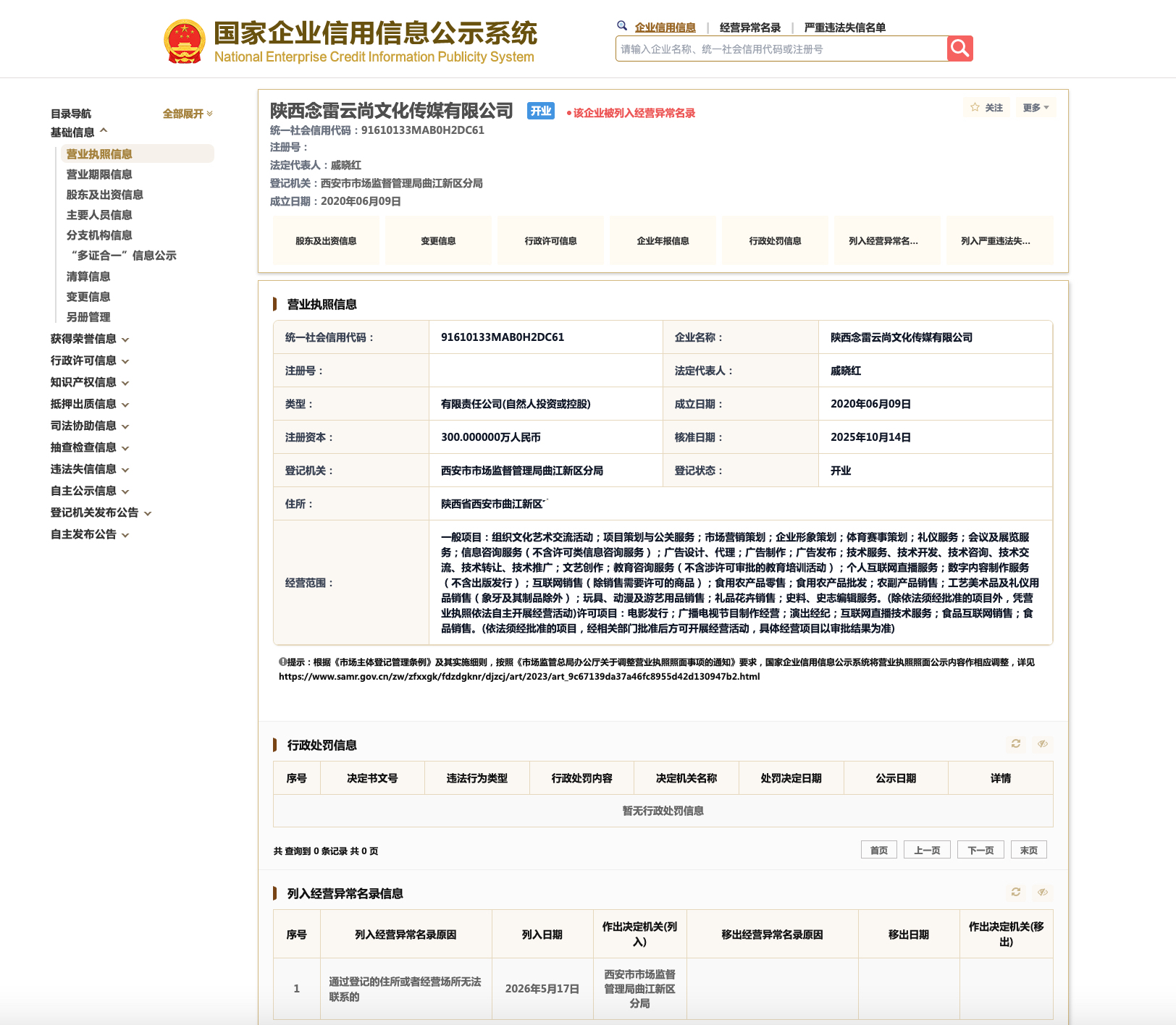Open the 更多 dropdown
The image size is (1176, 1025).
point(1036,108)
